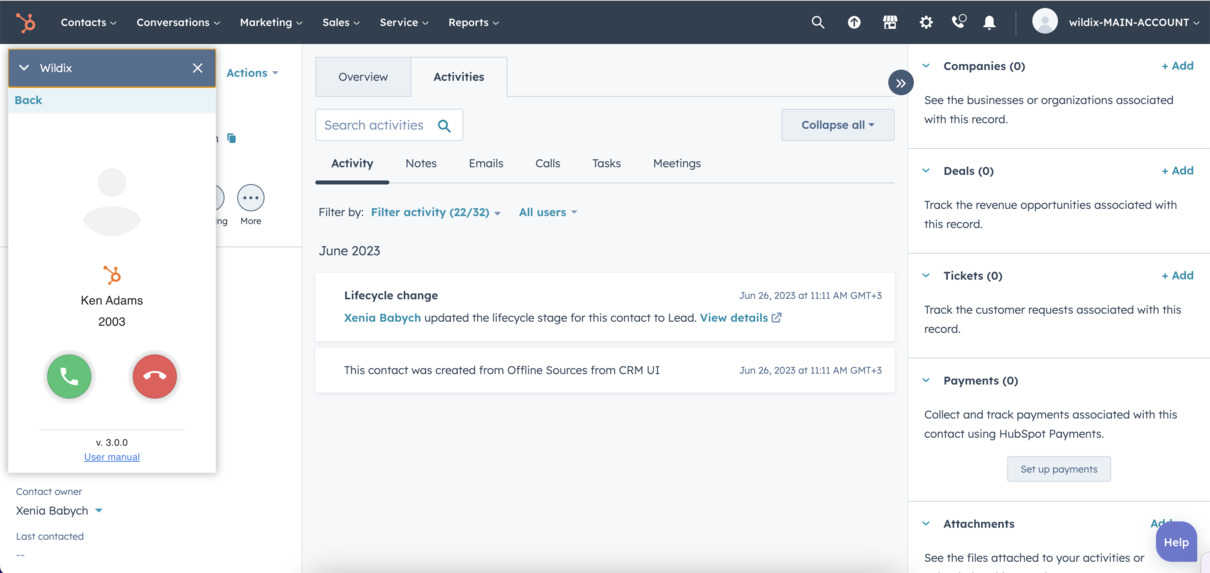
Task: Answer the incoming call with green button
Action: (69, 377)
